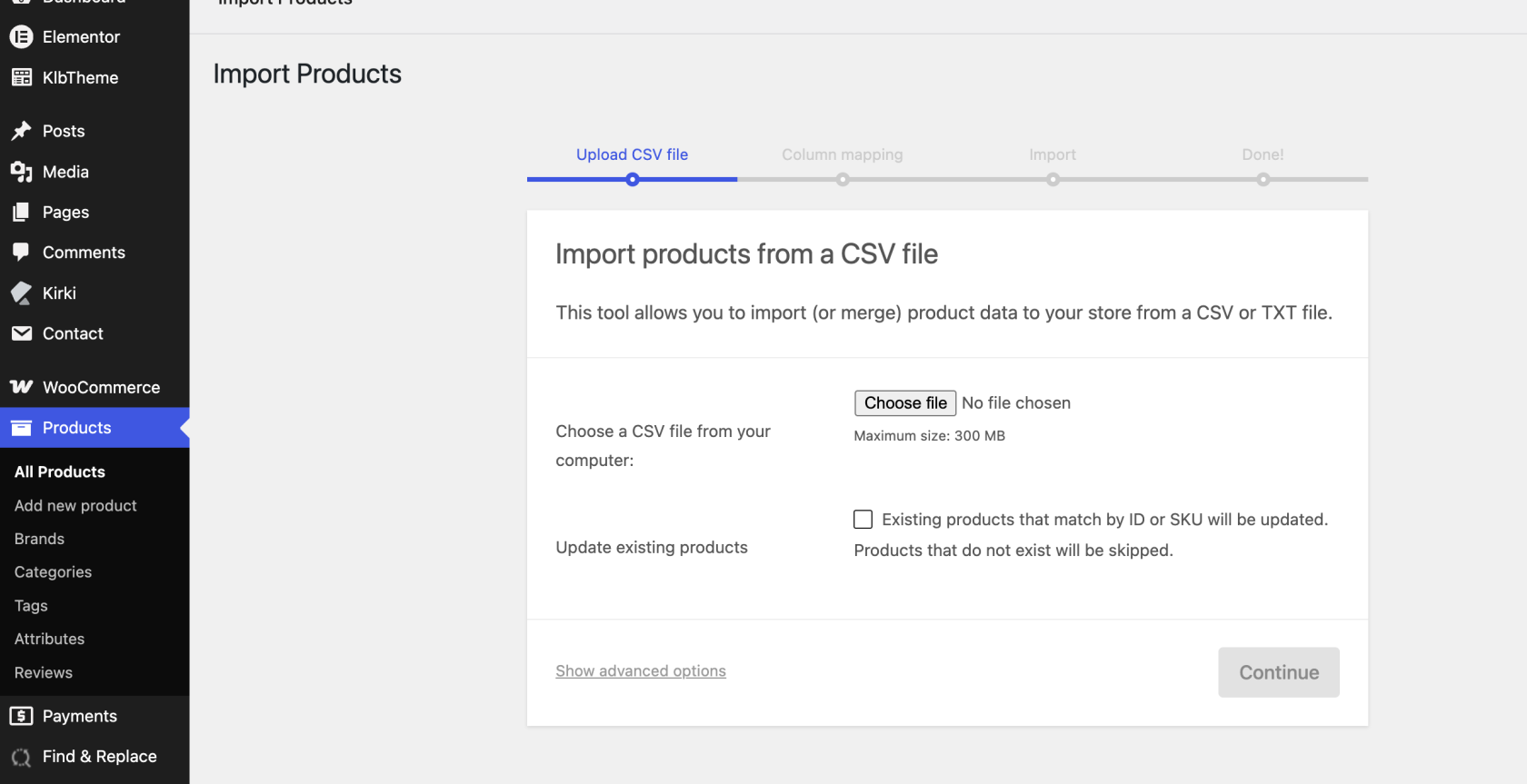The width and height of the screenshot is (1527, 784).
Task: Enable the update existing products checkbox
Action: tap(863, 520)
